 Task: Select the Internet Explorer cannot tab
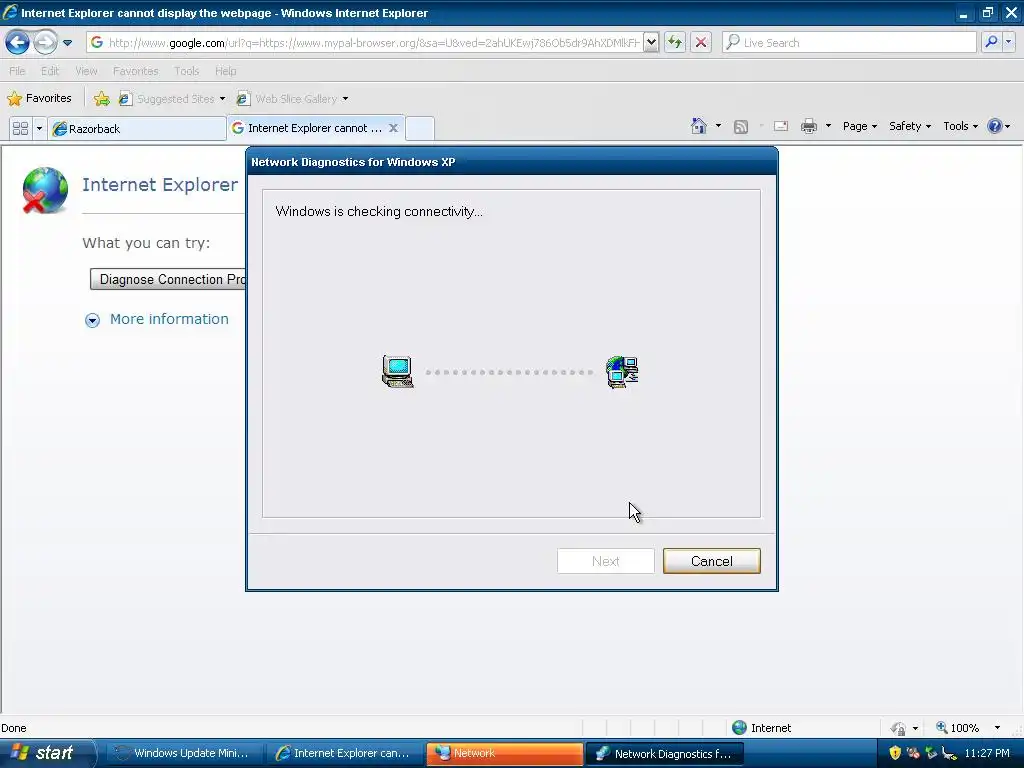(307, 128)
